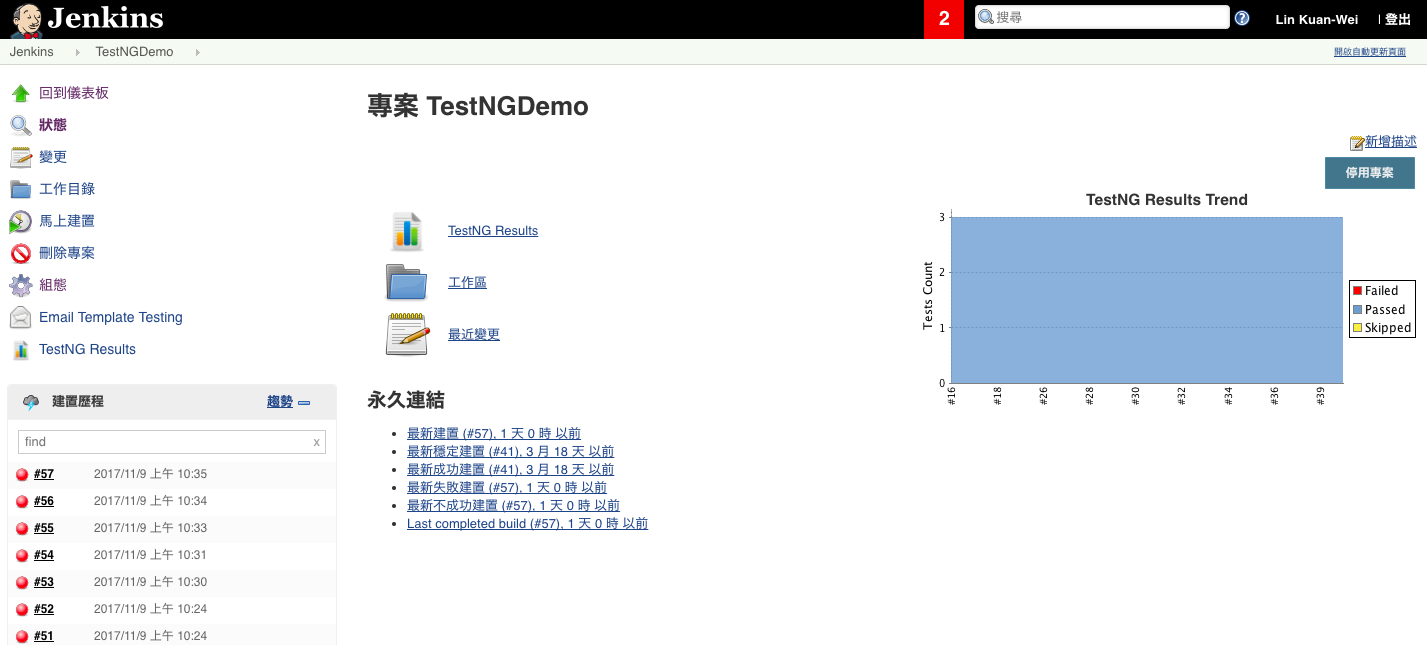Click the yellow Skipped legend swatch
Image resolution: width=1427 pixels, height=645 pixels.
[x=1357, y=328]
